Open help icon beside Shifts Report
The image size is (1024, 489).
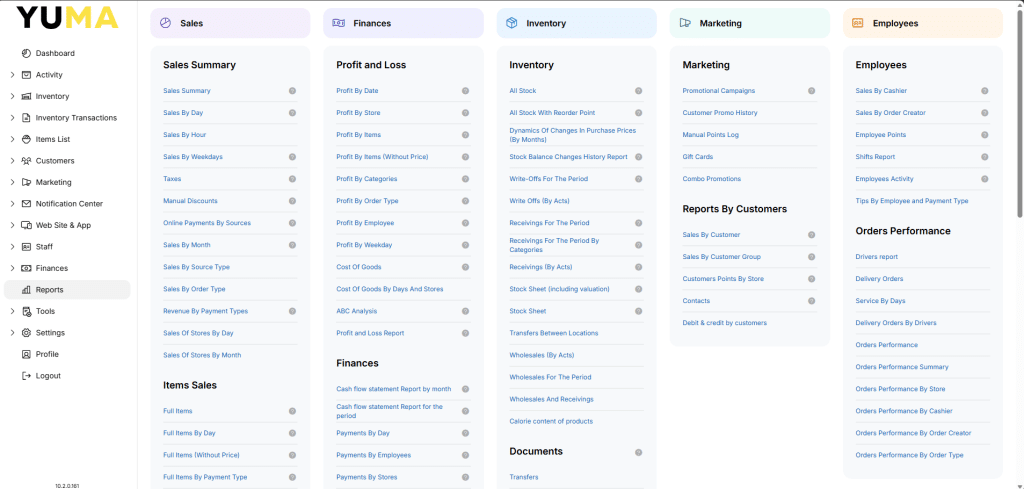pyautogui.click(x=985, y=157)
